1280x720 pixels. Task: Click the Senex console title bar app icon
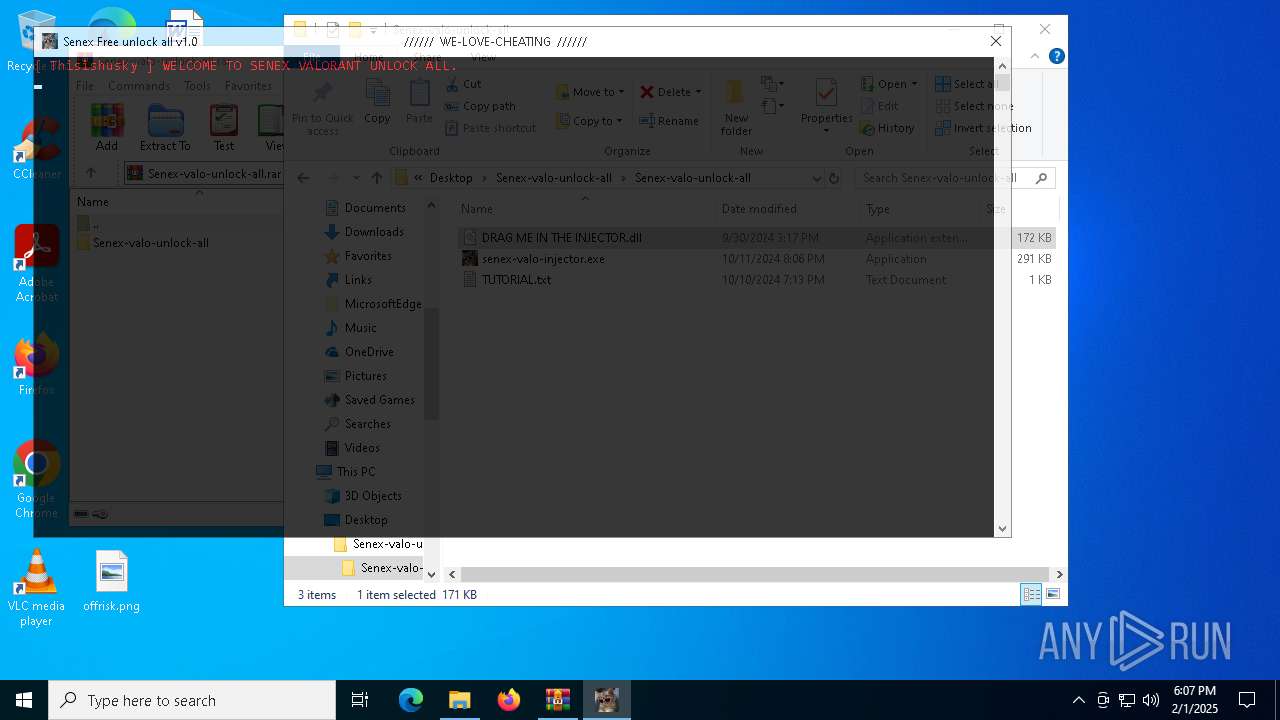(x=50, y=41)
